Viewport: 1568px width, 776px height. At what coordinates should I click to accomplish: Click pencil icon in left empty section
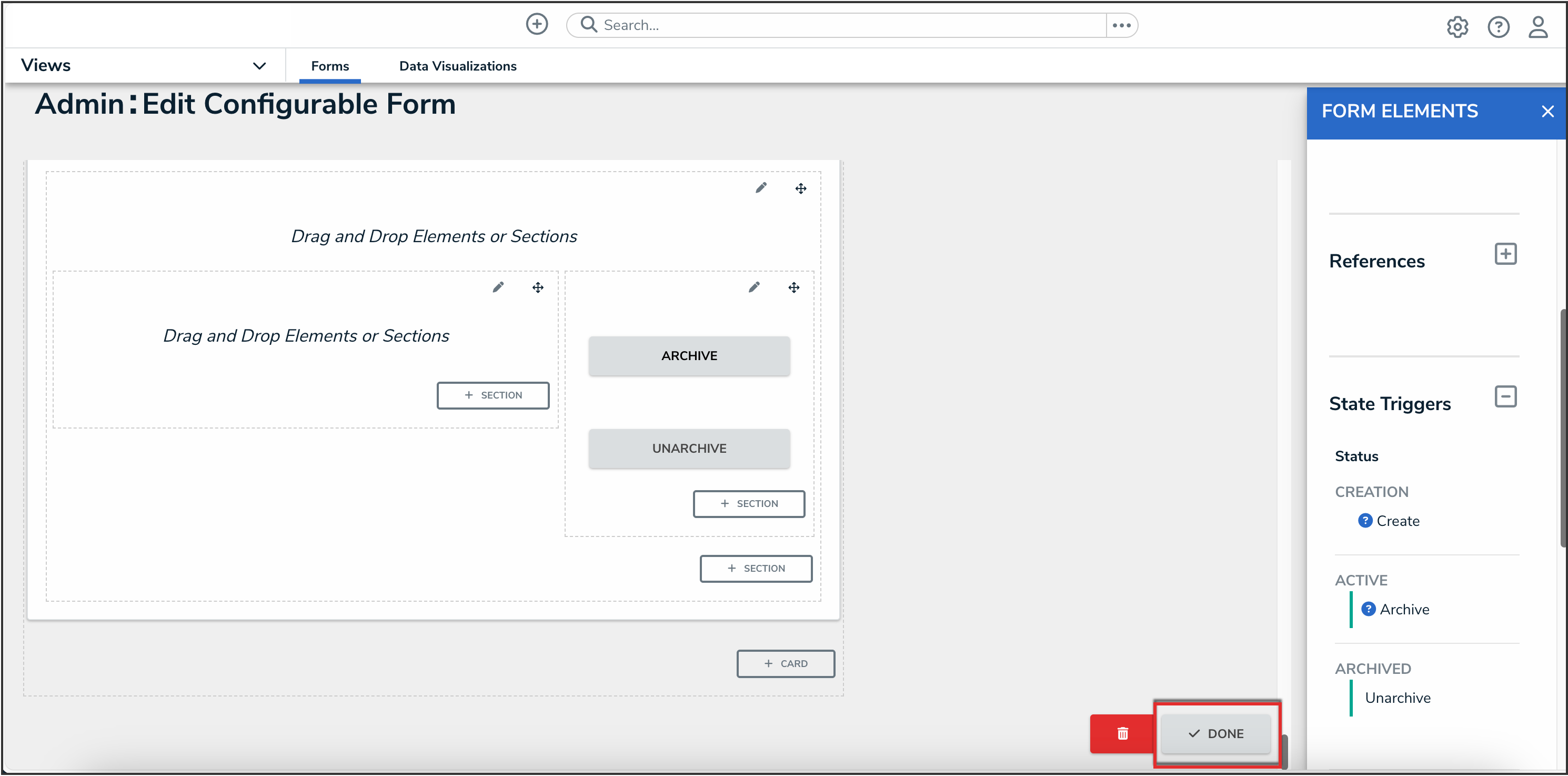(x=498, y=287)
